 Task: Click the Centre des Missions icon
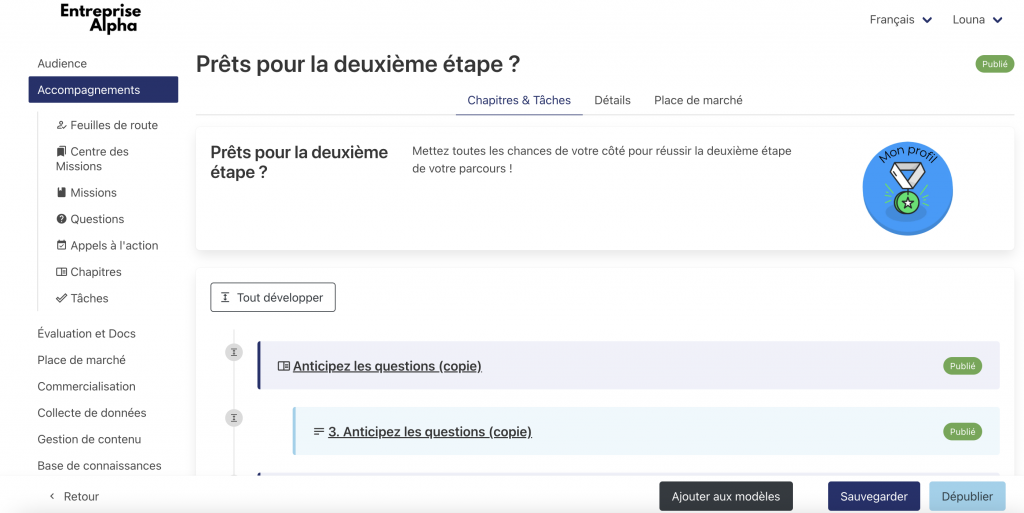coord(62,152)
